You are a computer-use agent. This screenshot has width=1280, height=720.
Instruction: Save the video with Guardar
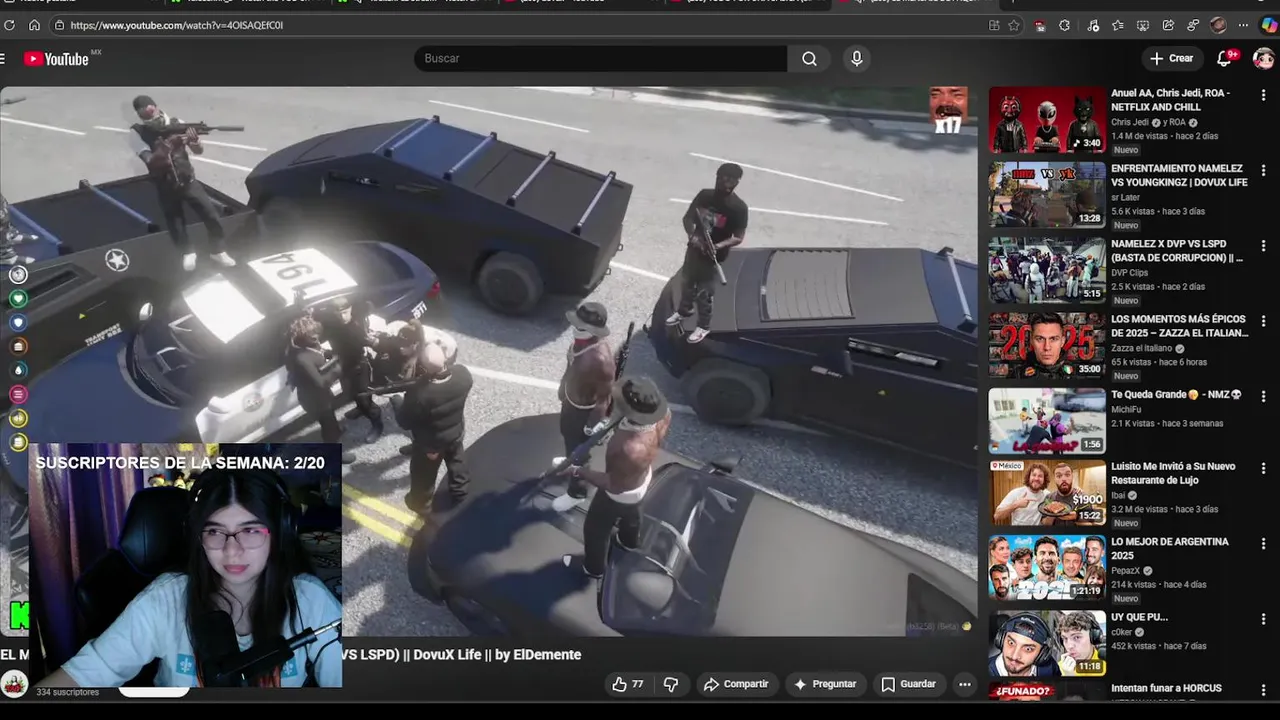[908, 684]
